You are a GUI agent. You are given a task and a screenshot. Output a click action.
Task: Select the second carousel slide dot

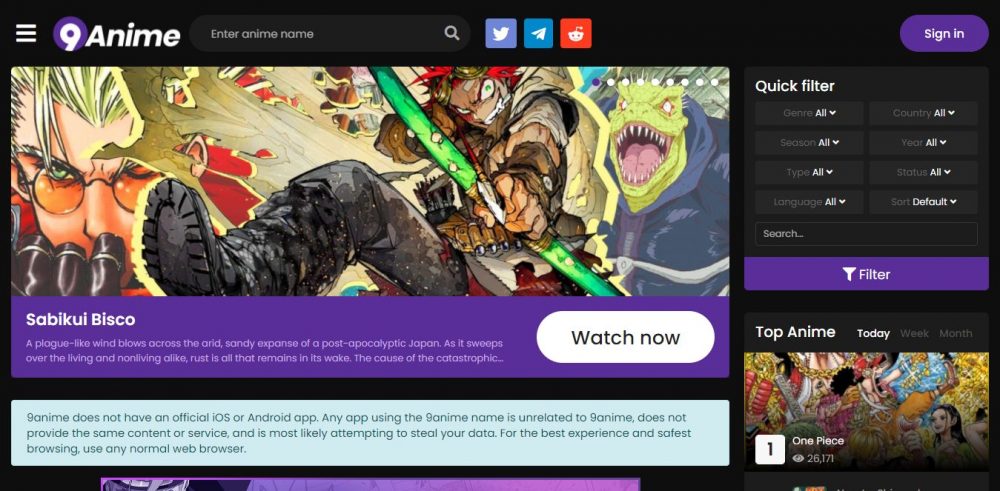(x=611, y=82)
